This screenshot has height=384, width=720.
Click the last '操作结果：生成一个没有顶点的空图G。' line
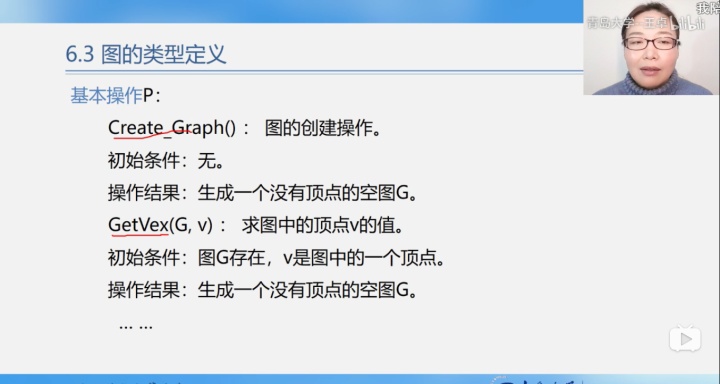(263, 290)
